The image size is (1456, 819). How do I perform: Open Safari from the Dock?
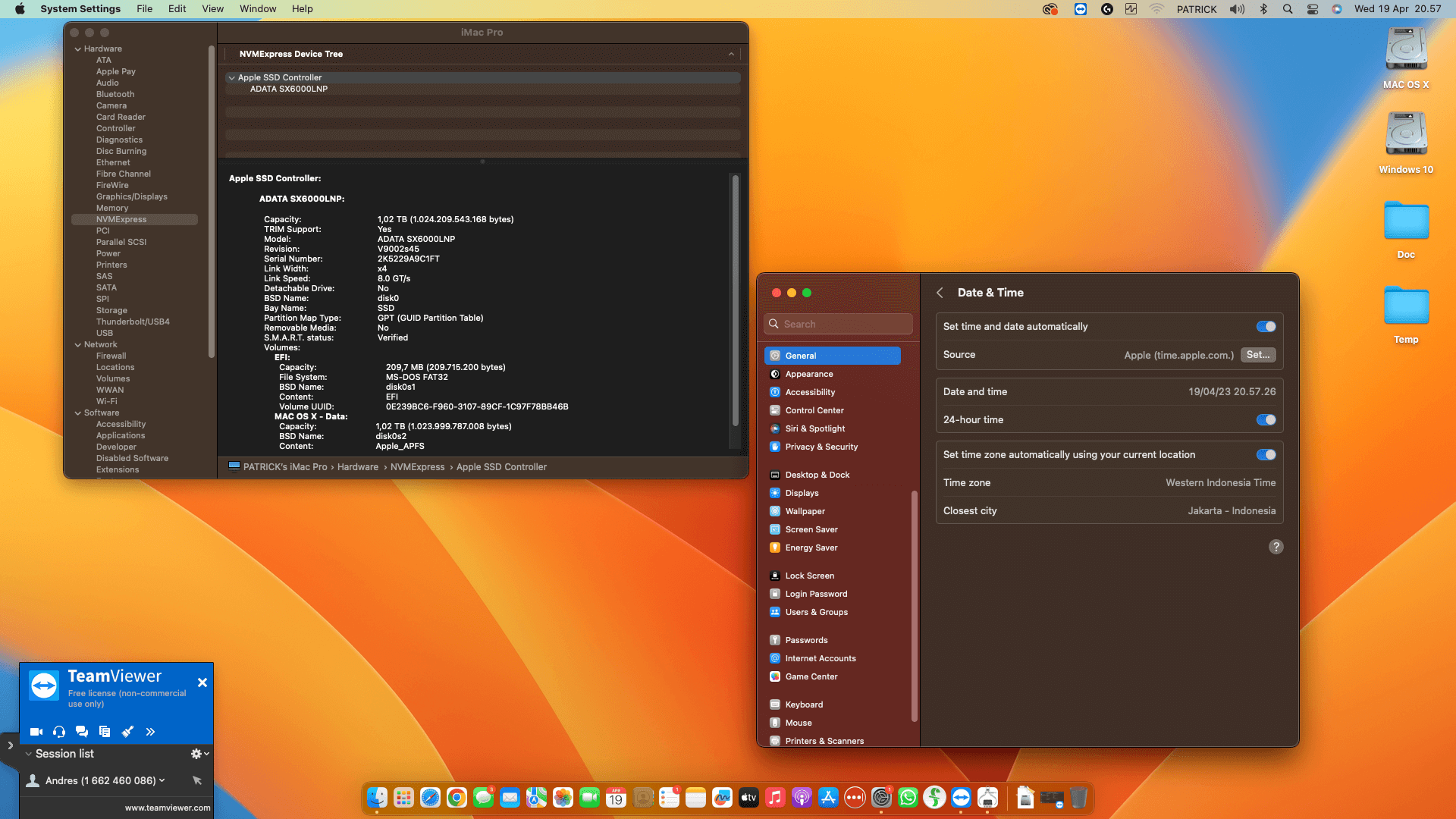point(430,798)
